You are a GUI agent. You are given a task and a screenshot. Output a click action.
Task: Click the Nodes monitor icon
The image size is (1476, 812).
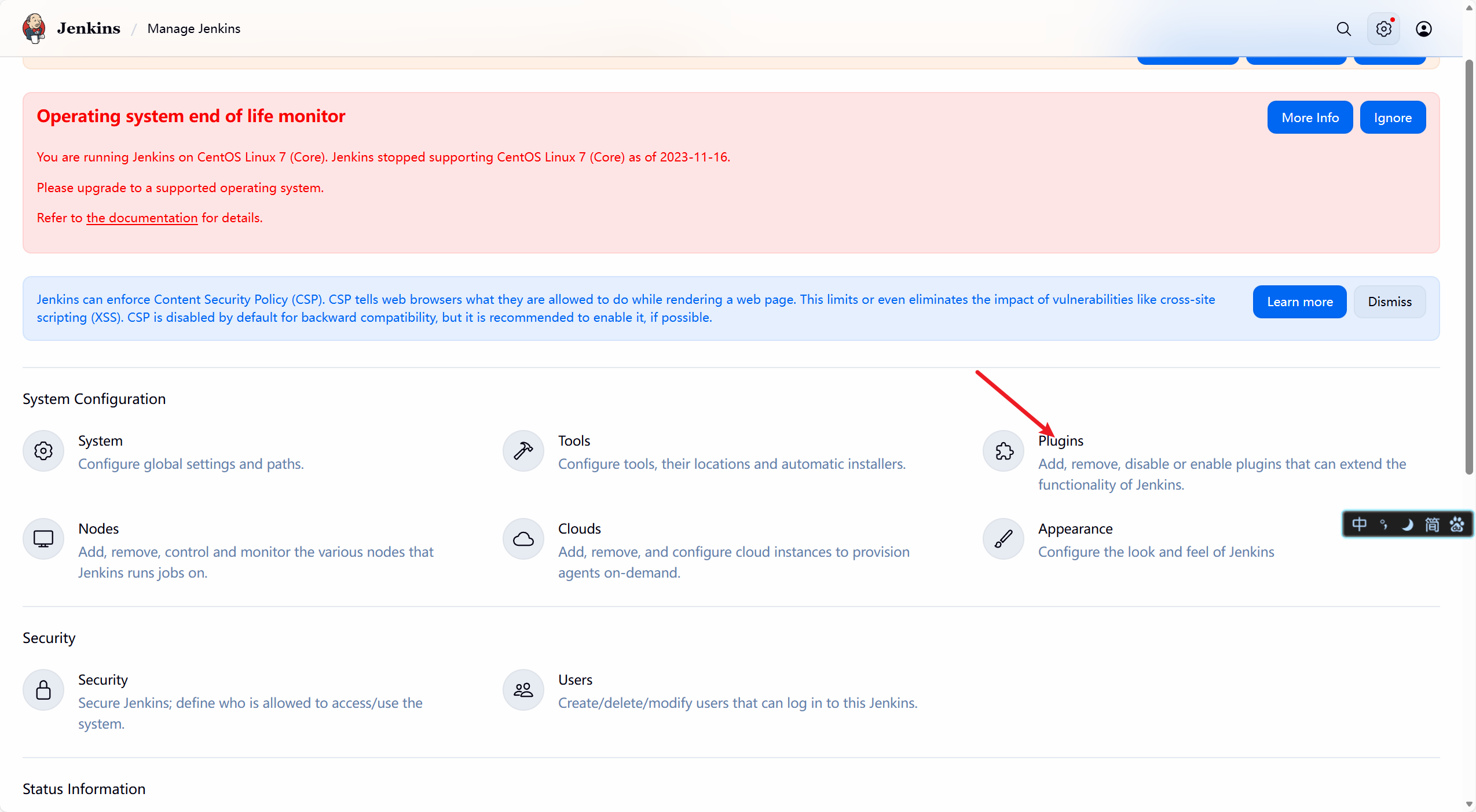pos(43,539)
